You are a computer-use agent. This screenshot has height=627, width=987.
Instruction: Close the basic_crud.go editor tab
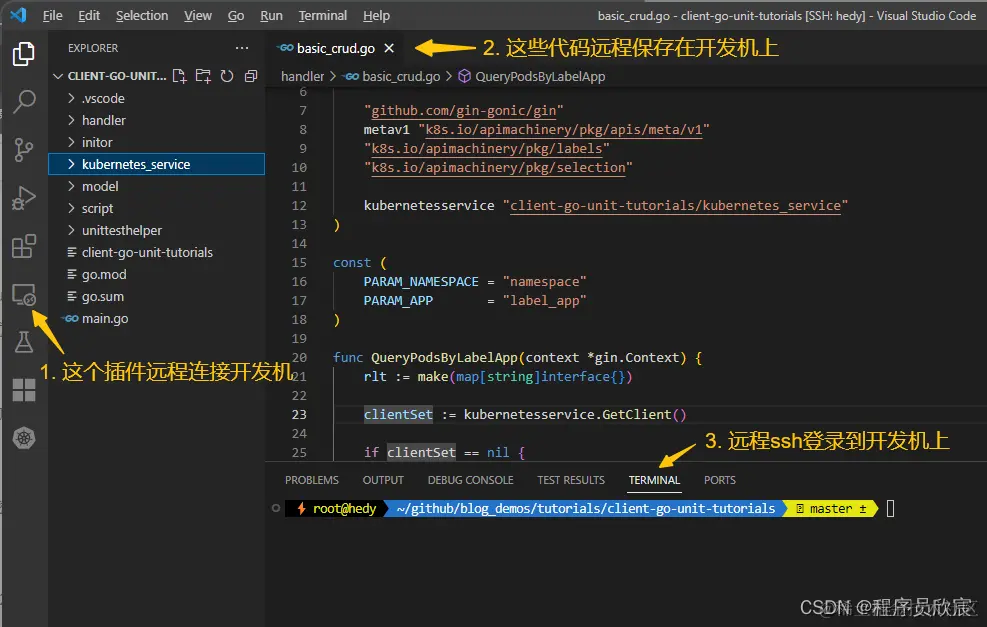389,48
